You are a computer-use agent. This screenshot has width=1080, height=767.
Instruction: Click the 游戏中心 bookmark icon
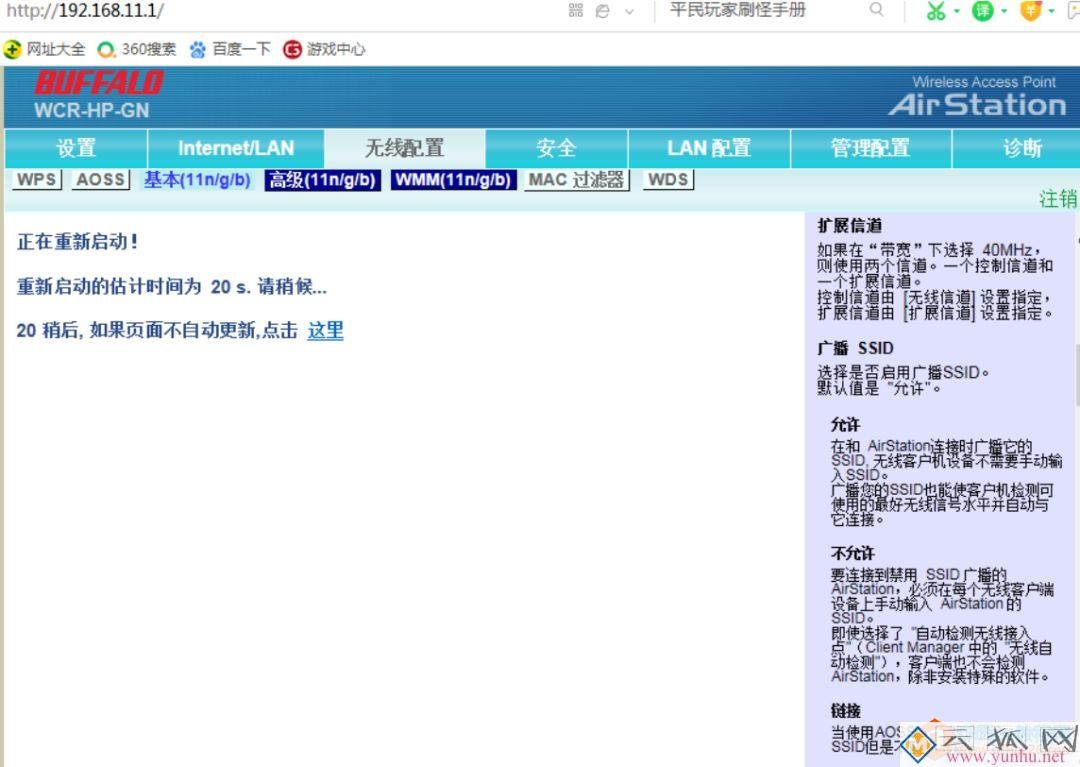(290, 47)
